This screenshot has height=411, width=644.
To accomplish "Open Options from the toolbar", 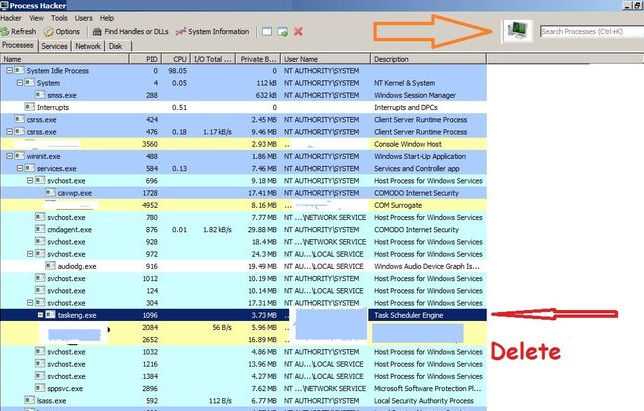I will [62, 32].
